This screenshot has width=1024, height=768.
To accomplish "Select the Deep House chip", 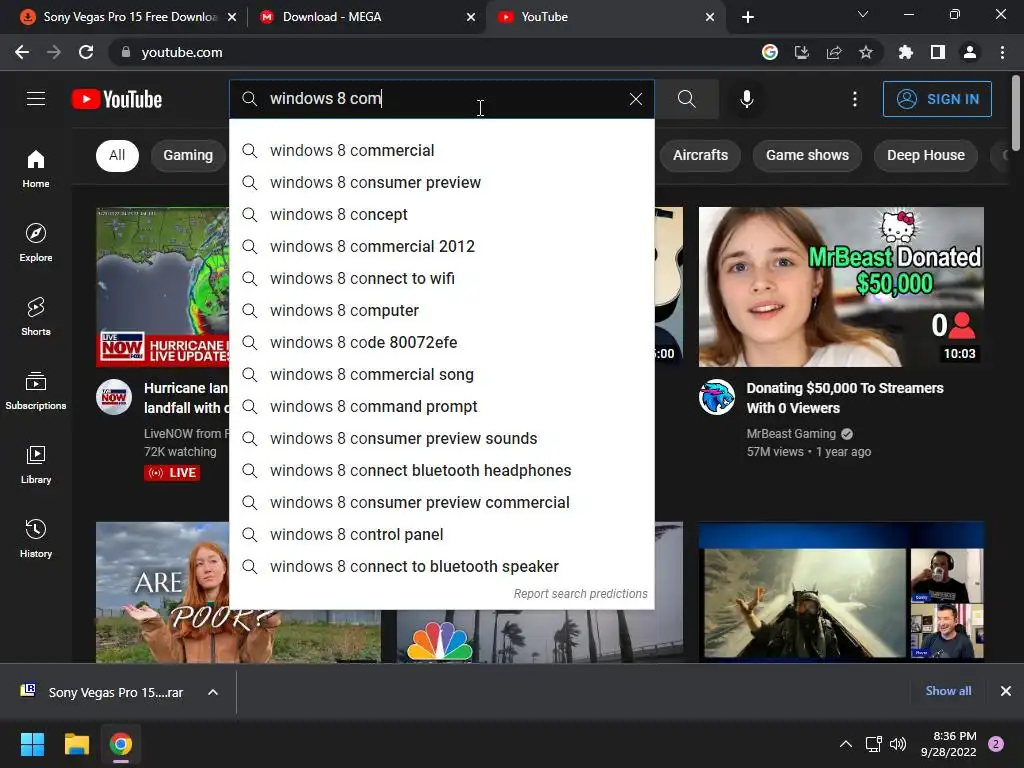I will pyautogui.click(x=925, y=155).
